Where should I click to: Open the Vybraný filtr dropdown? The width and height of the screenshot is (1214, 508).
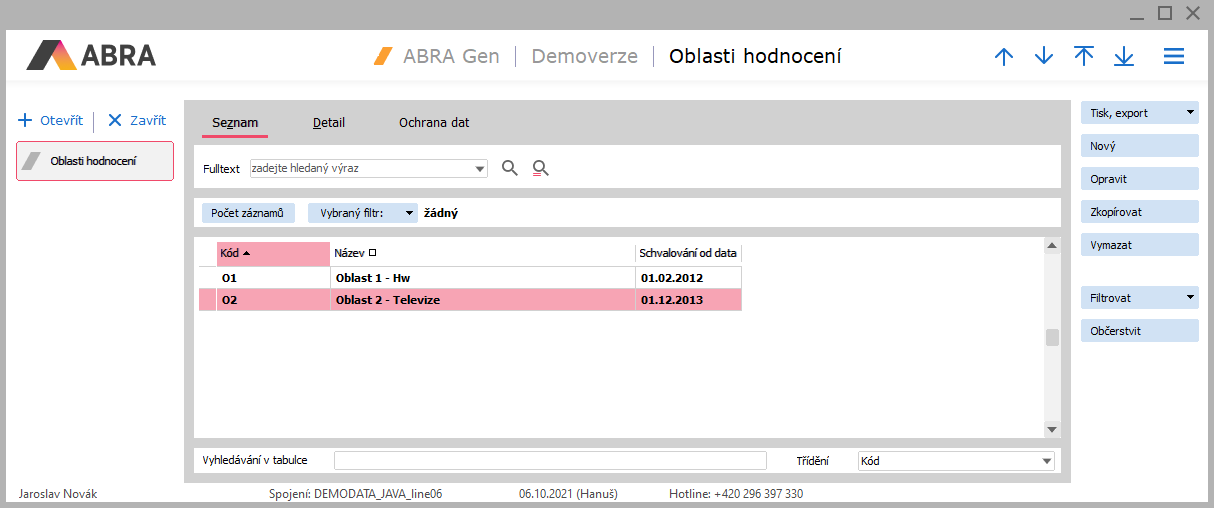tap(410, 213)
